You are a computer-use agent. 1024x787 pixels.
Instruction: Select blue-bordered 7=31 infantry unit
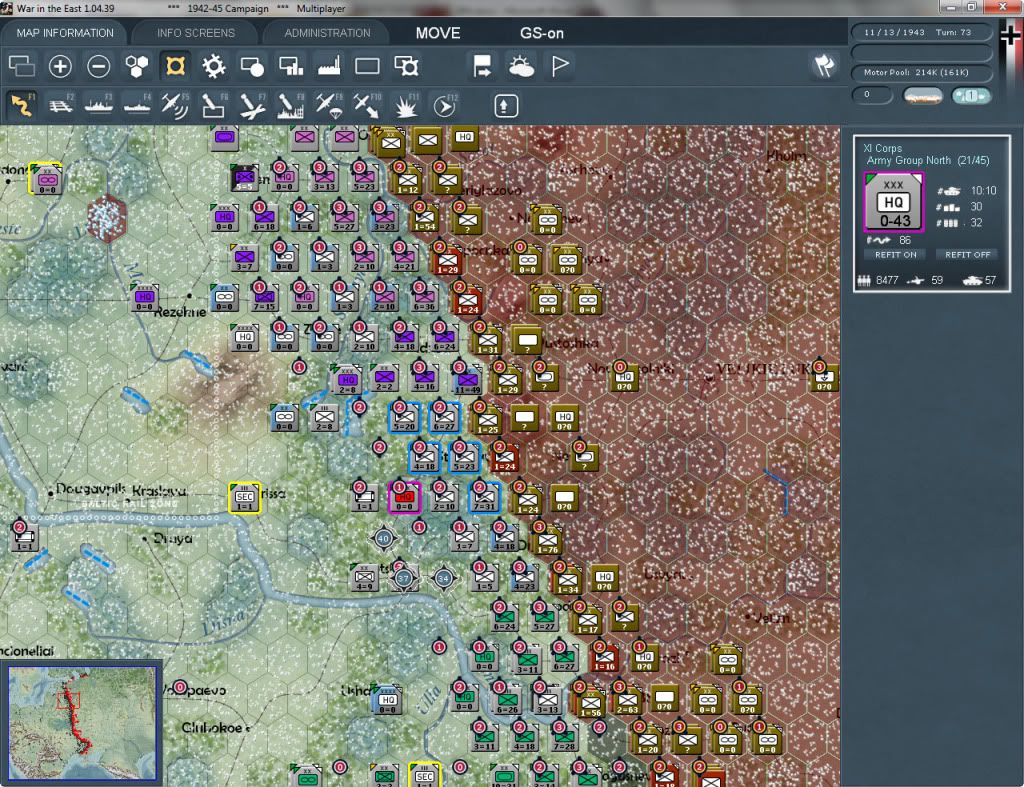coord(484,499)
